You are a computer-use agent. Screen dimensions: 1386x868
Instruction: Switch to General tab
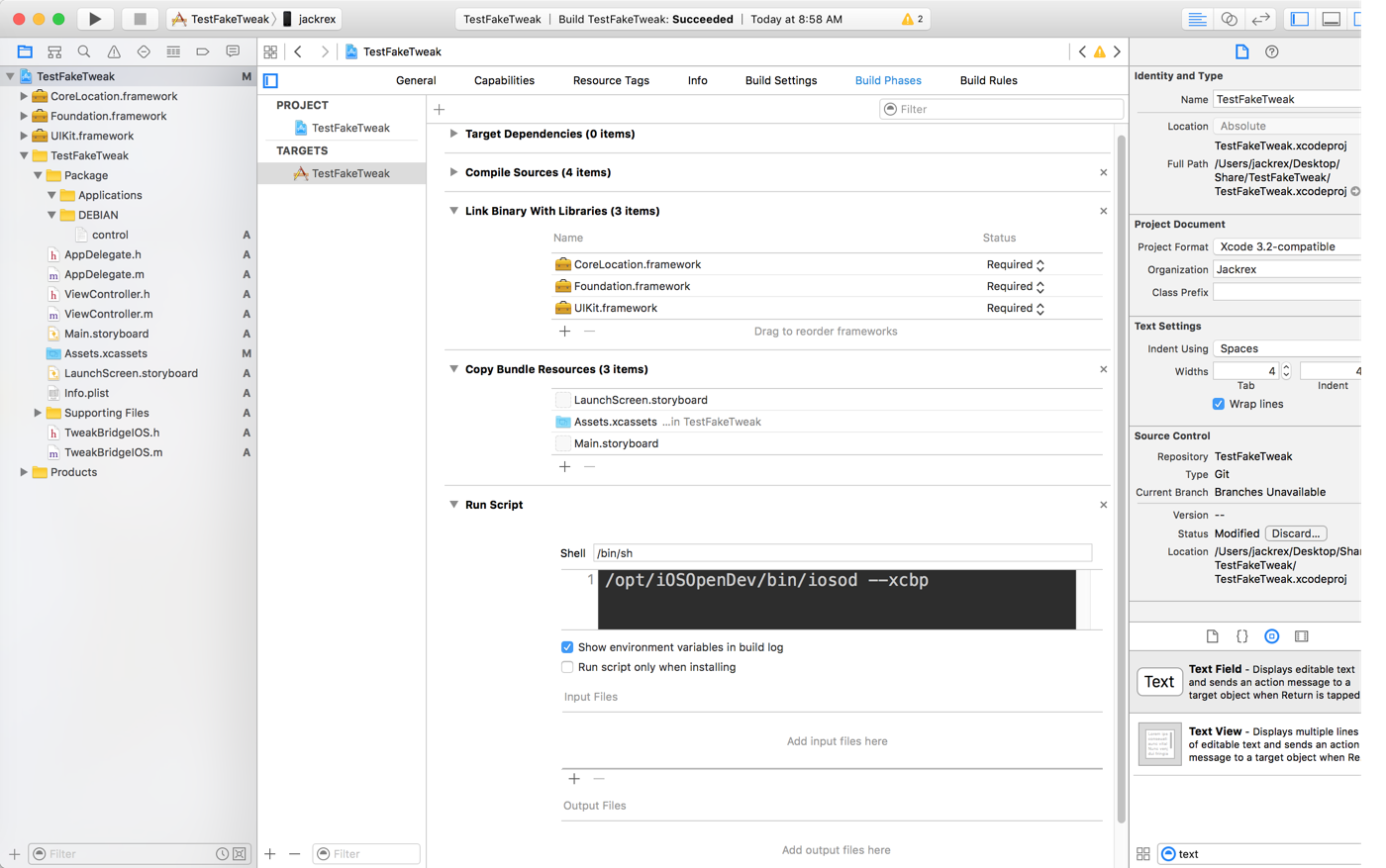click(x=416, y=80)
